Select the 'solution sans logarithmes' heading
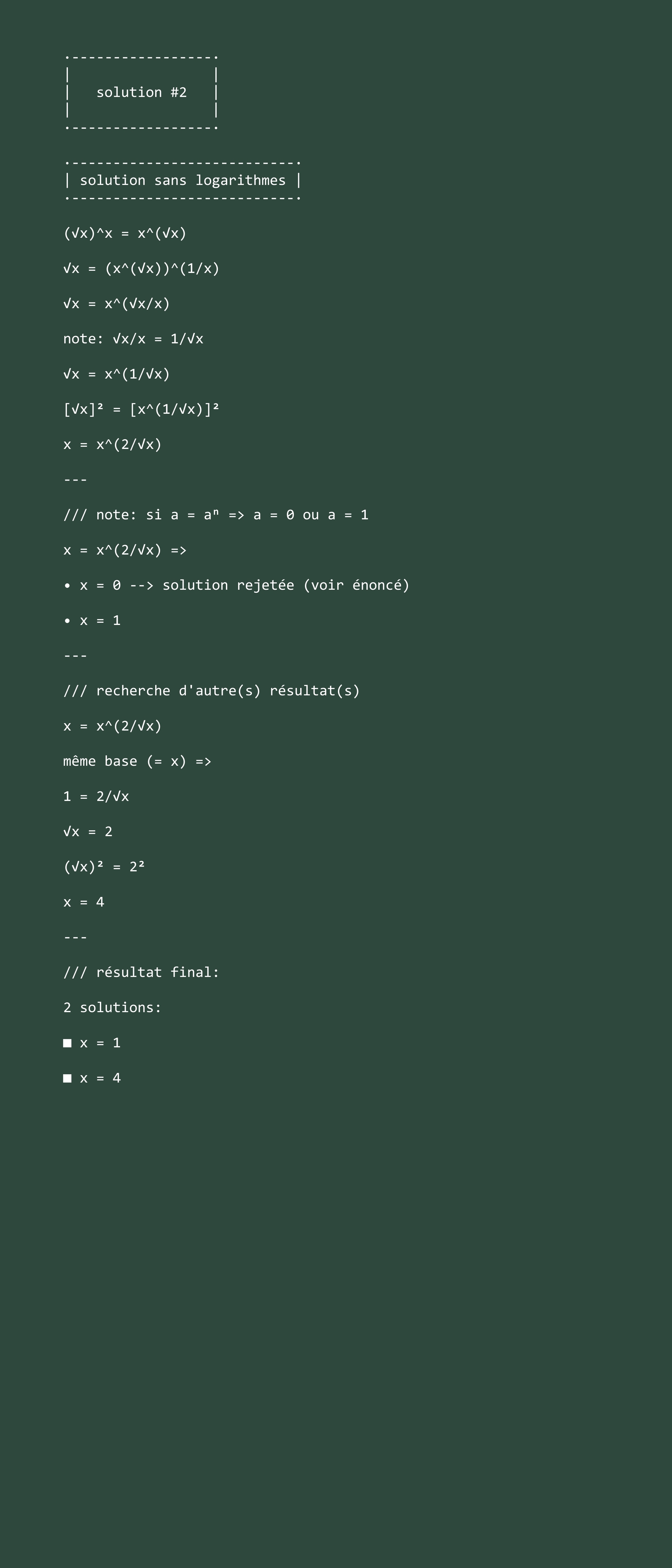This screenshot has width=672, height=1568. [x=183, y=180]
